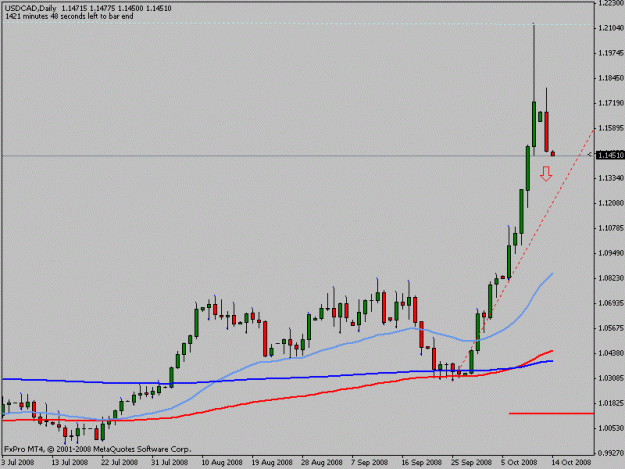Image resolution: width=625 pixels, height=469 pixels.
Task: Click the 16 Sep 2008 date label
Action: [421, 463]
